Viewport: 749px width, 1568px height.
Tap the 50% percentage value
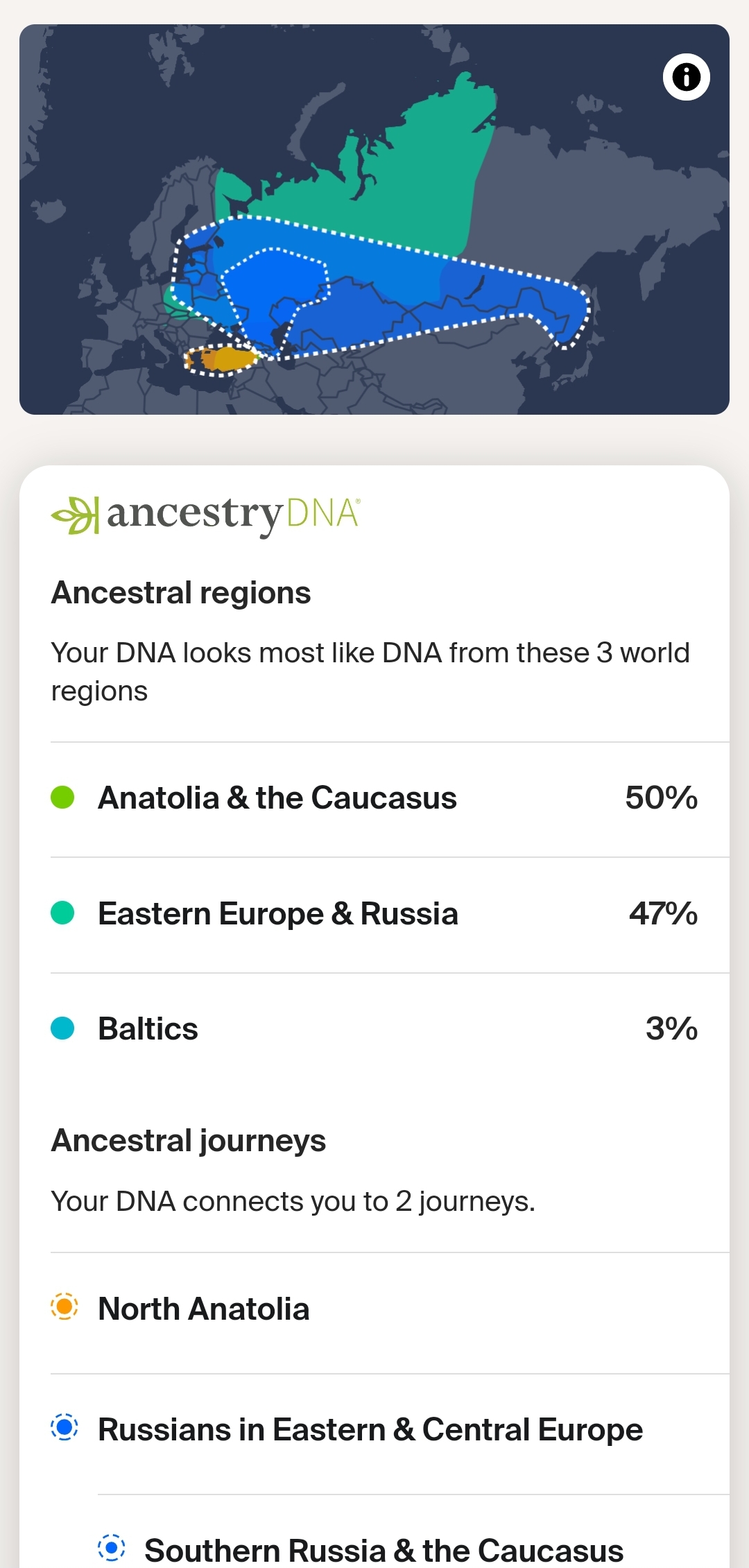tap(661, 798)
